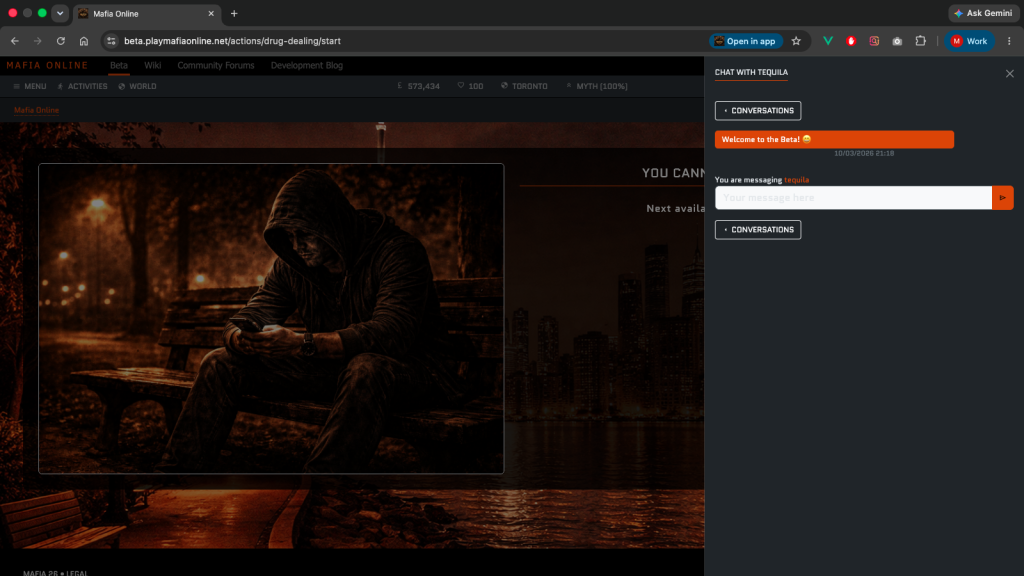Open a new browser tab
1024x576 pixels.
(x=234, y=13)
